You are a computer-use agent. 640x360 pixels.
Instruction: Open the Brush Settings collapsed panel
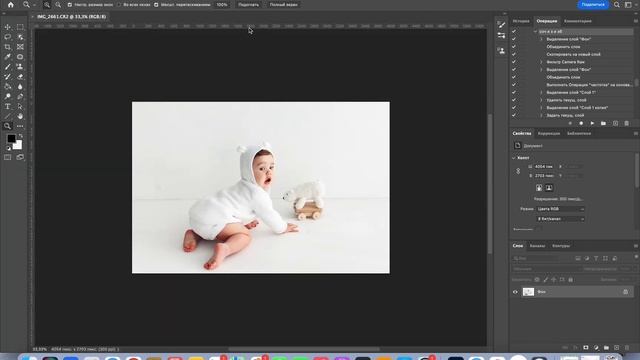pos(501,25)
